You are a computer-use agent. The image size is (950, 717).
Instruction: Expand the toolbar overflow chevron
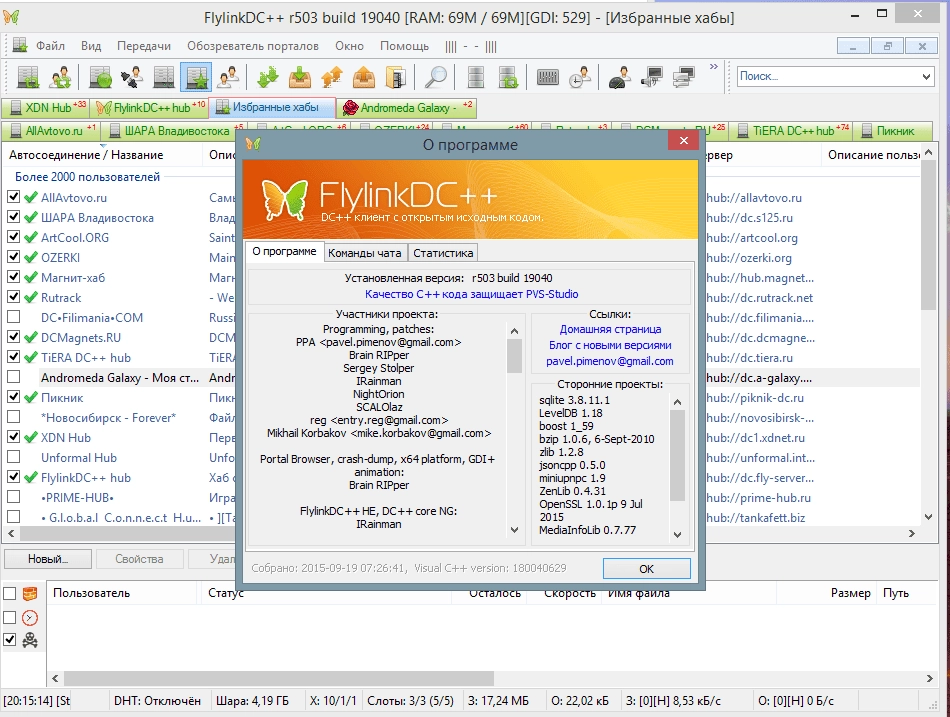[714, 67]
